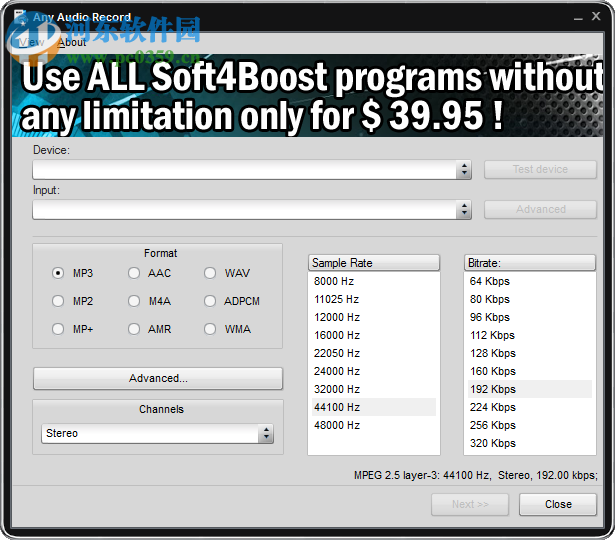Open the Input dropdown list
The width and height of the screenshot is (615, 540).
pyautogui.click(x=252, y=209)
